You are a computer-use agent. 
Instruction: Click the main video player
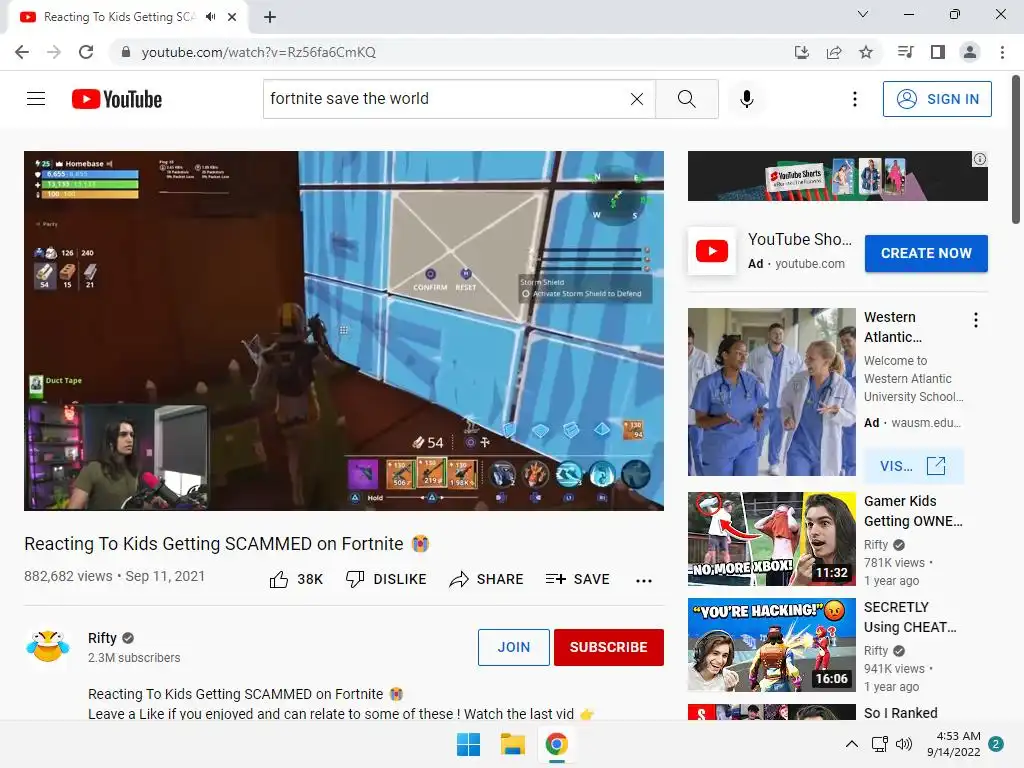click(344, 330)
